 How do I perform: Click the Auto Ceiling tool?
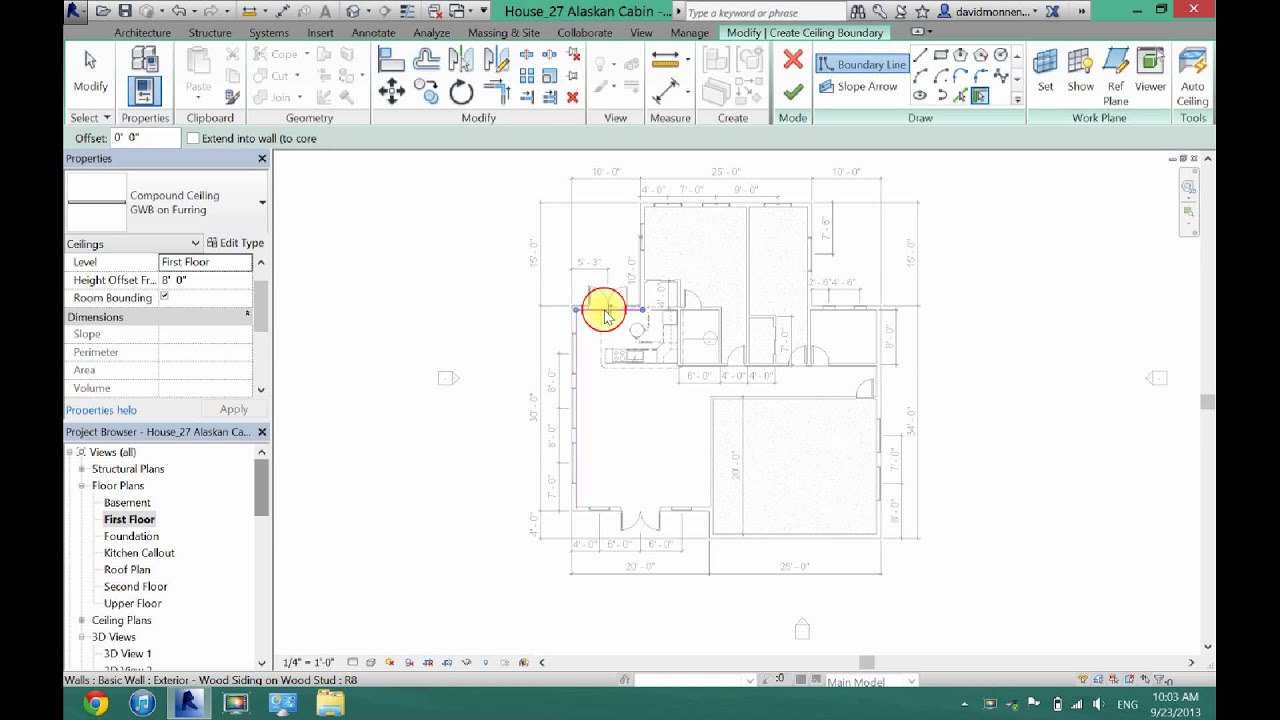coord(1192,77)
